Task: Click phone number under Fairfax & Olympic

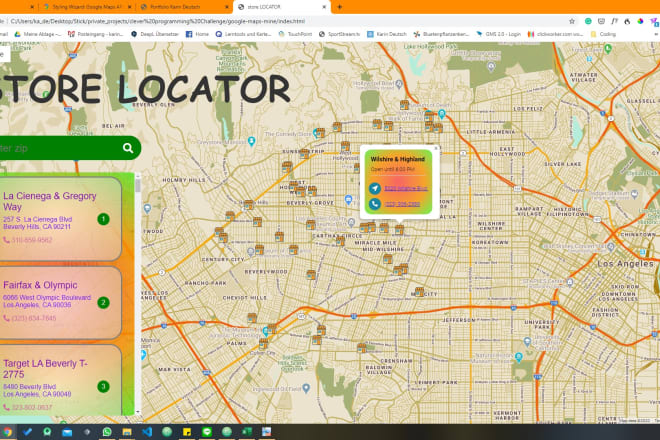Action: coord(34,318)
